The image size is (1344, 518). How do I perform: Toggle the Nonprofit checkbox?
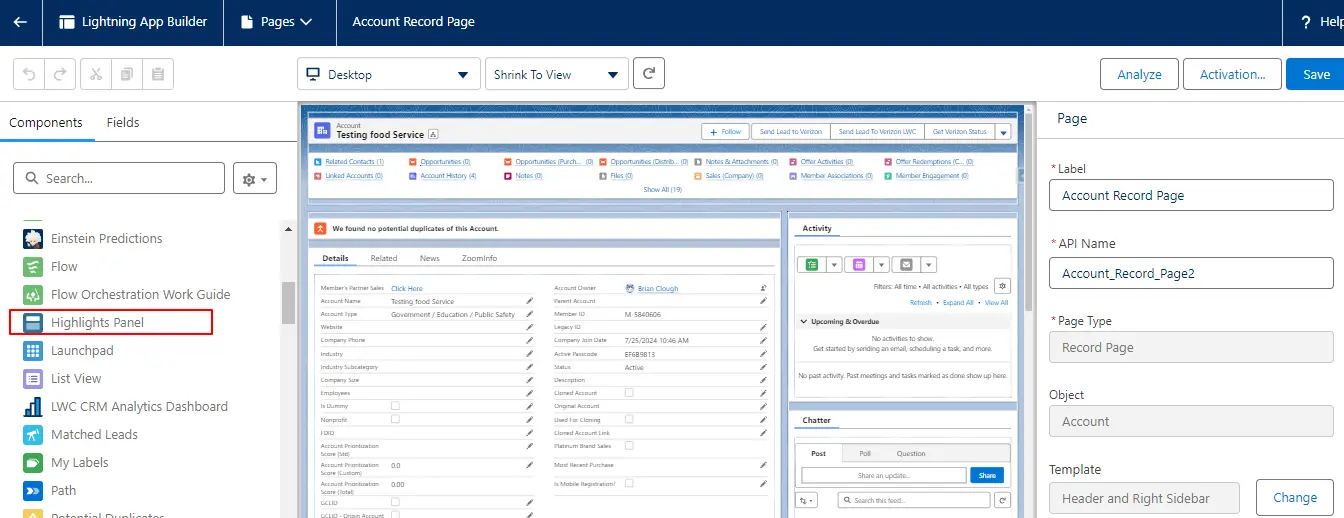pyautogui.click(x=395, y=419)
